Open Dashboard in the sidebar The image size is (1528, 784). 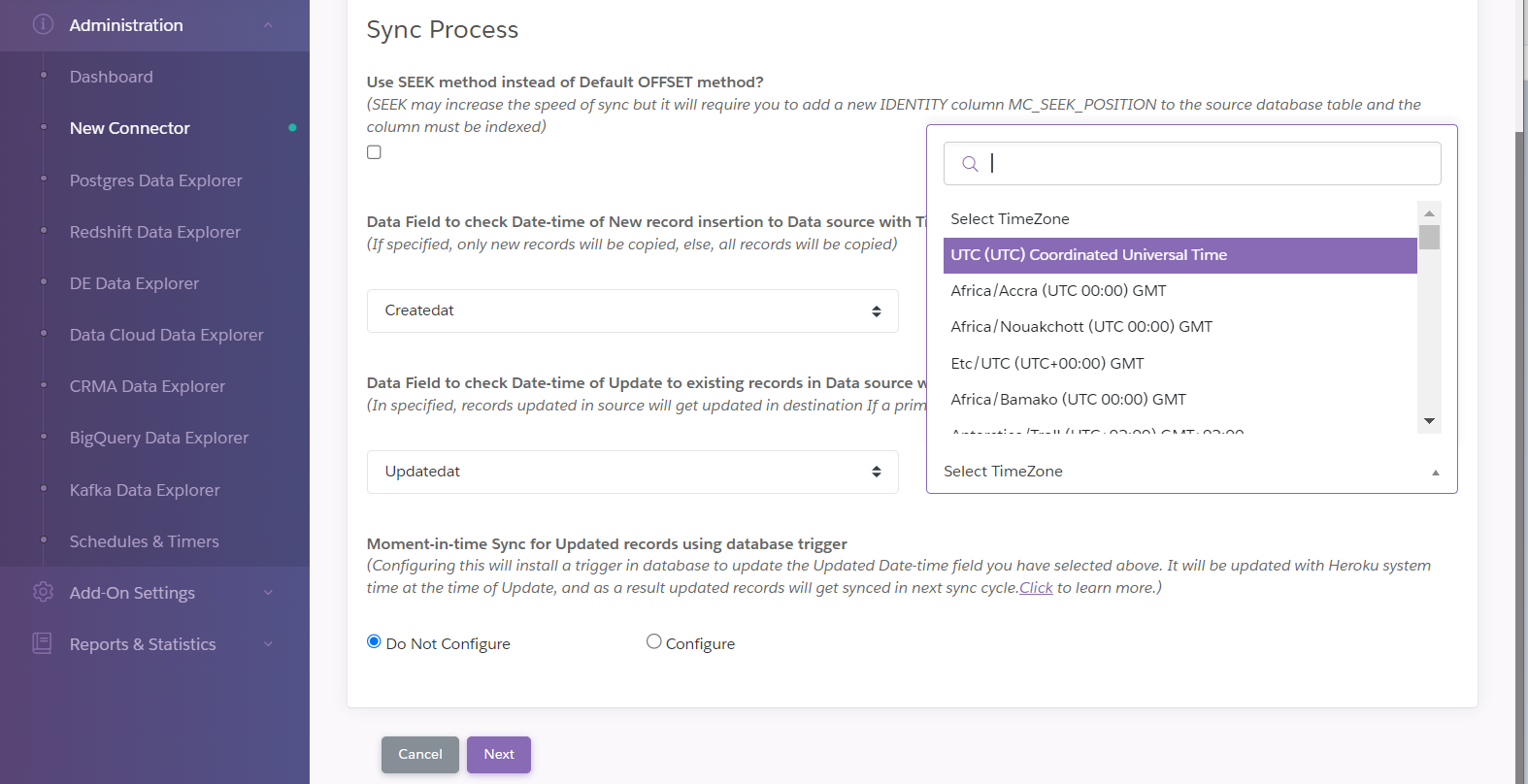(x=112, y=77)
